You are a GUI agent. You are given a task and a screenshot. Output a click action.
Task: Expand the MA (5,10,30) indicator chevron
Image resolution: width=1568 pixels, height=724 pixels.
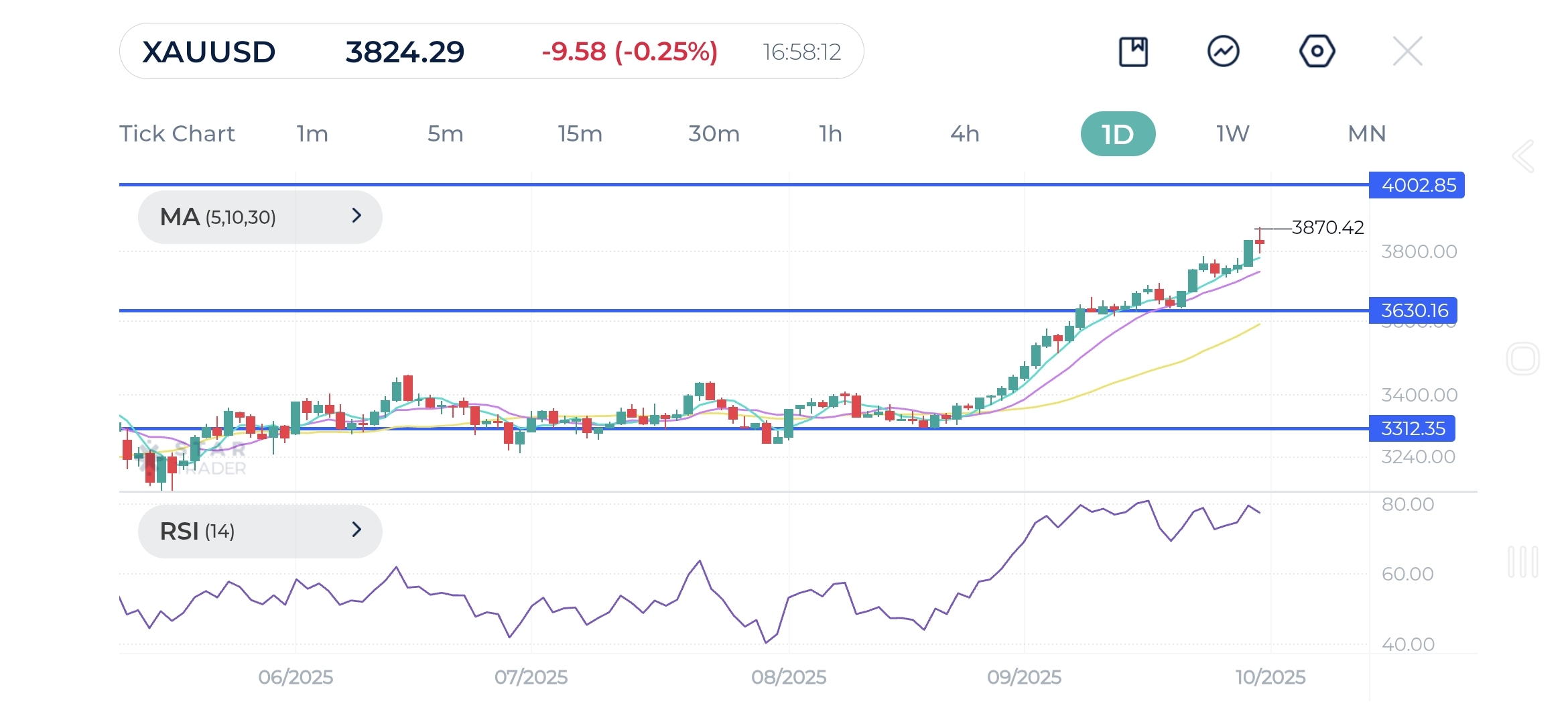click(356, 216)
